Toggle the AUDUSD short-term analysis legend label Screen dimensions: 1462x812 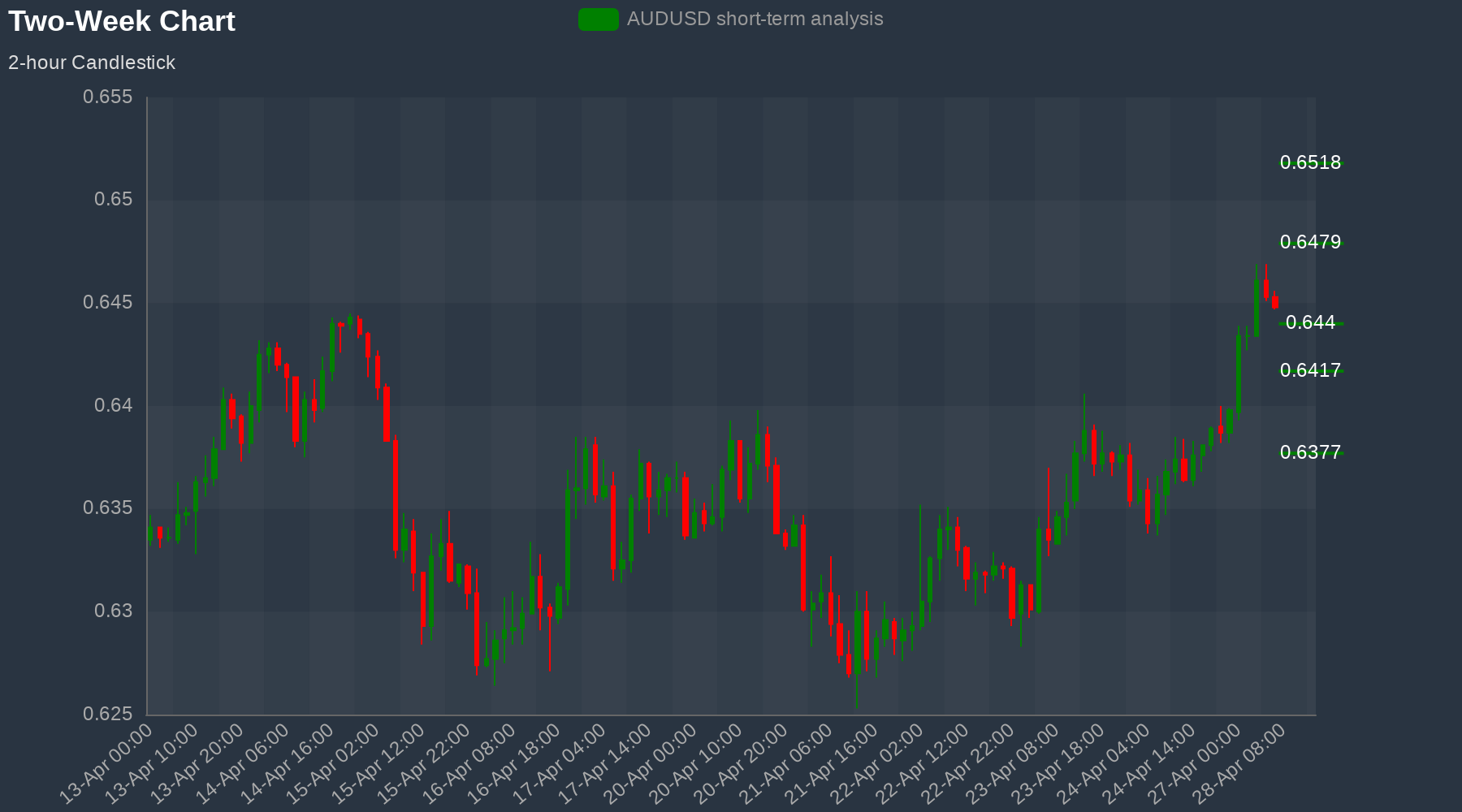(x=755, y=19)
